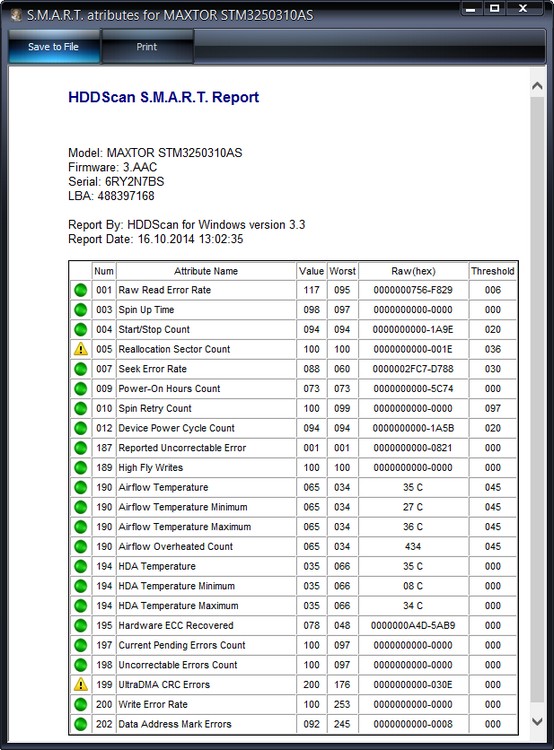The image size is (554, 750).
Task: Click warning icon for UltraDMA CRC Errors
Action: pos(80,684)
